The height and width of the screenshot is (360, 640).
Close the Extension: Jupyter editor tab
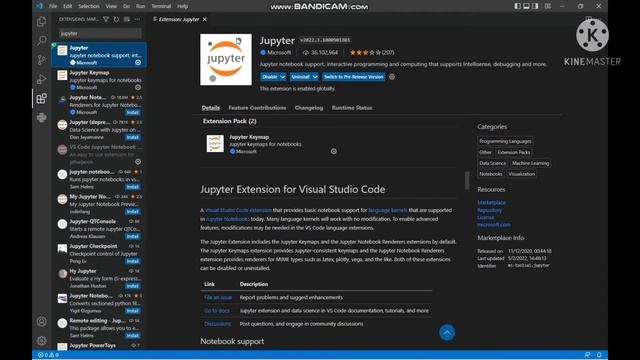click(205, 19)
